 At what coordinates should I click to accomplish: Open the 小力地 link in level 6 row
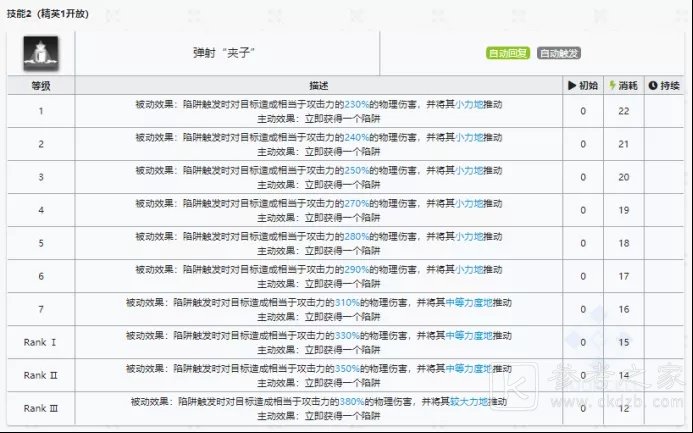pyautogui.click(x=466, y=270)
